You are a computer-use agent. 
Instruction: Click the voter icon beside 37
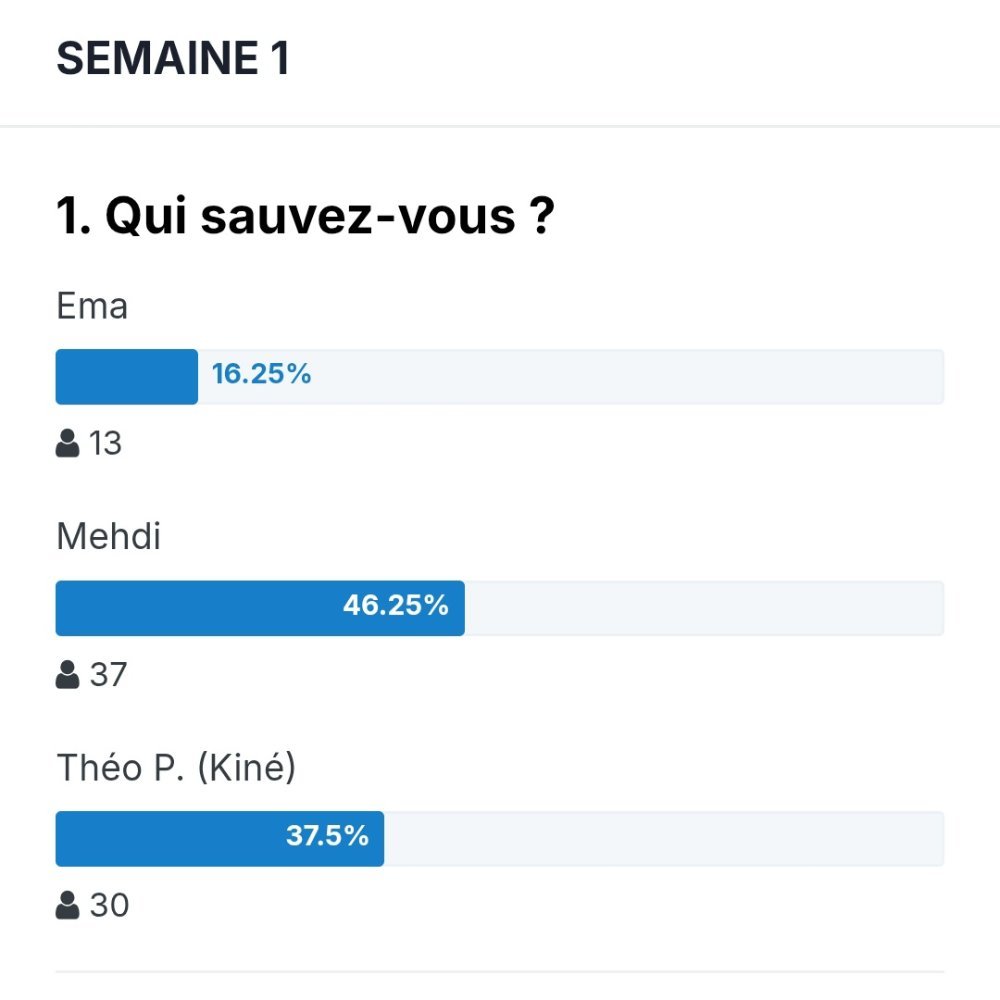pos(67,674)
